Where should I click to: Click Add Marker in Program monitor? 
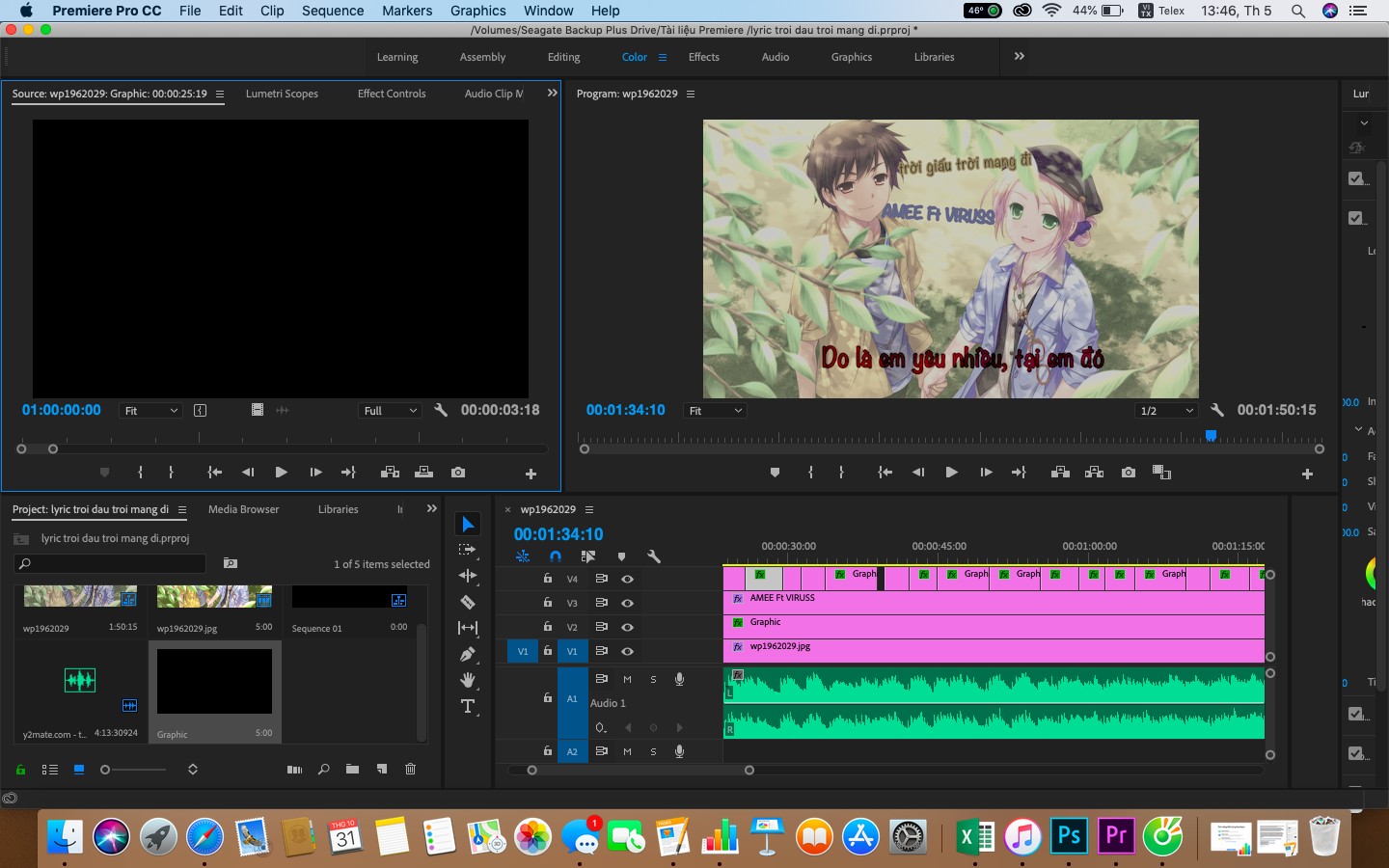click(x=775, y=473)
